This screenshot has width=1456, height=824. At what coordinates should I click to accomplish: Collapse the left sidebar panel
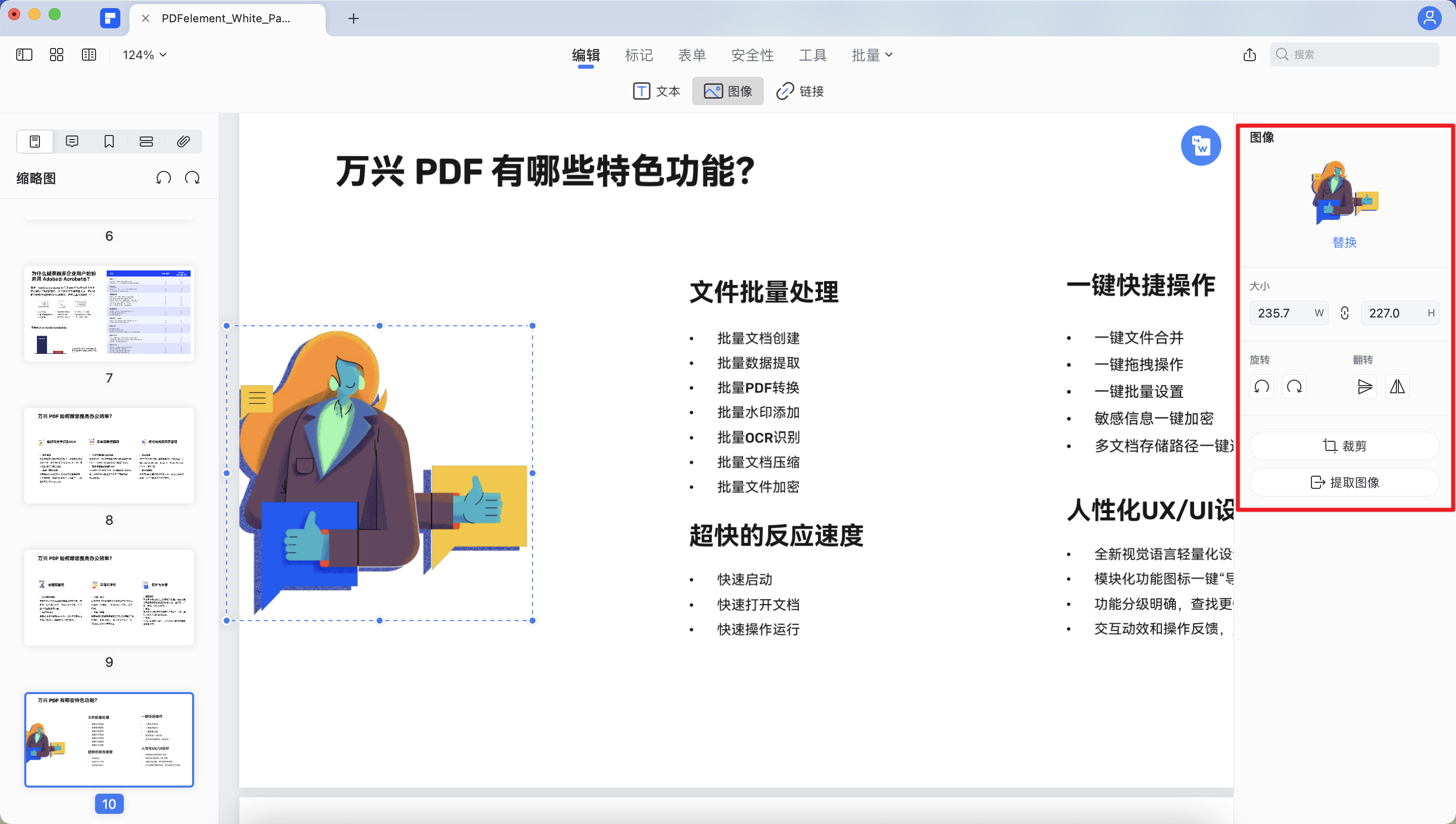24,54
